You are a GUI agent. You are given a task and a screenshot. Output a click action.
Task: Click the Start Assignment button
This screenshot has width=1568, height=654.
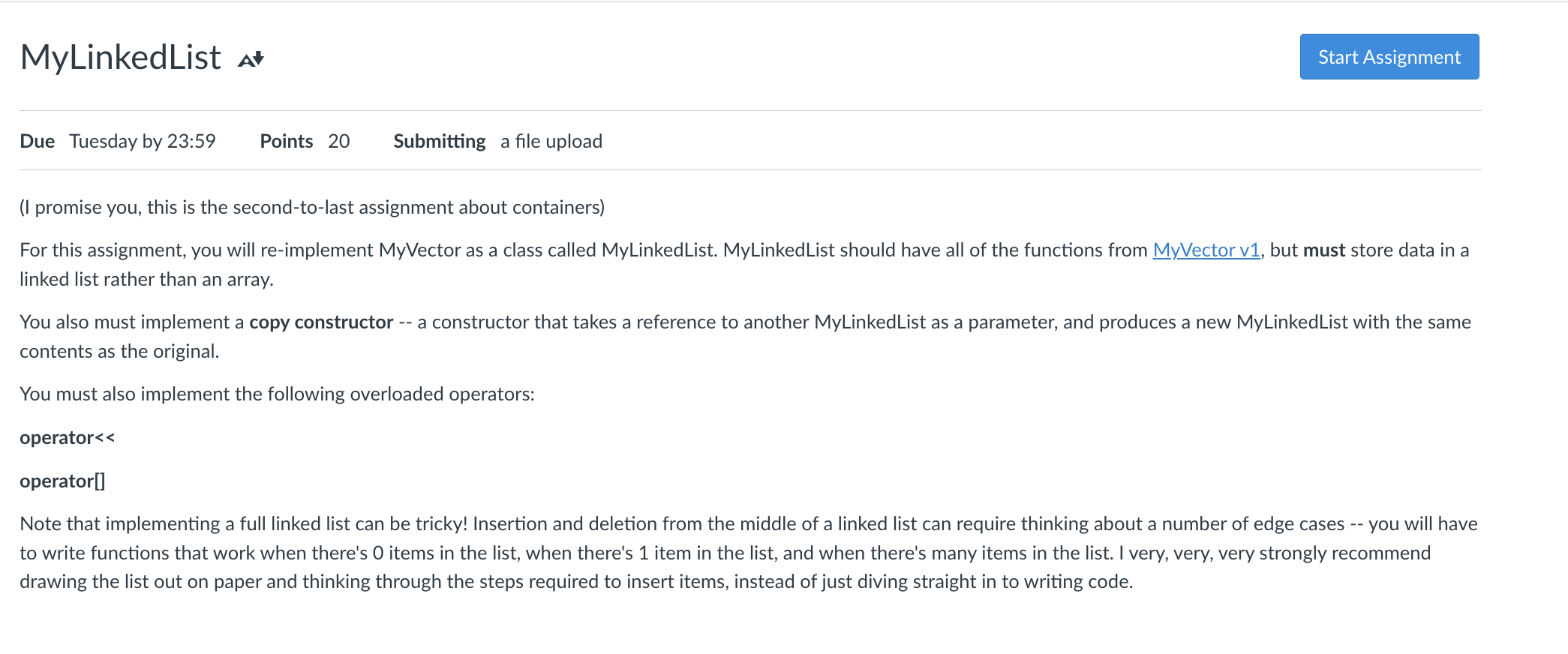[x=1389, y=56]
